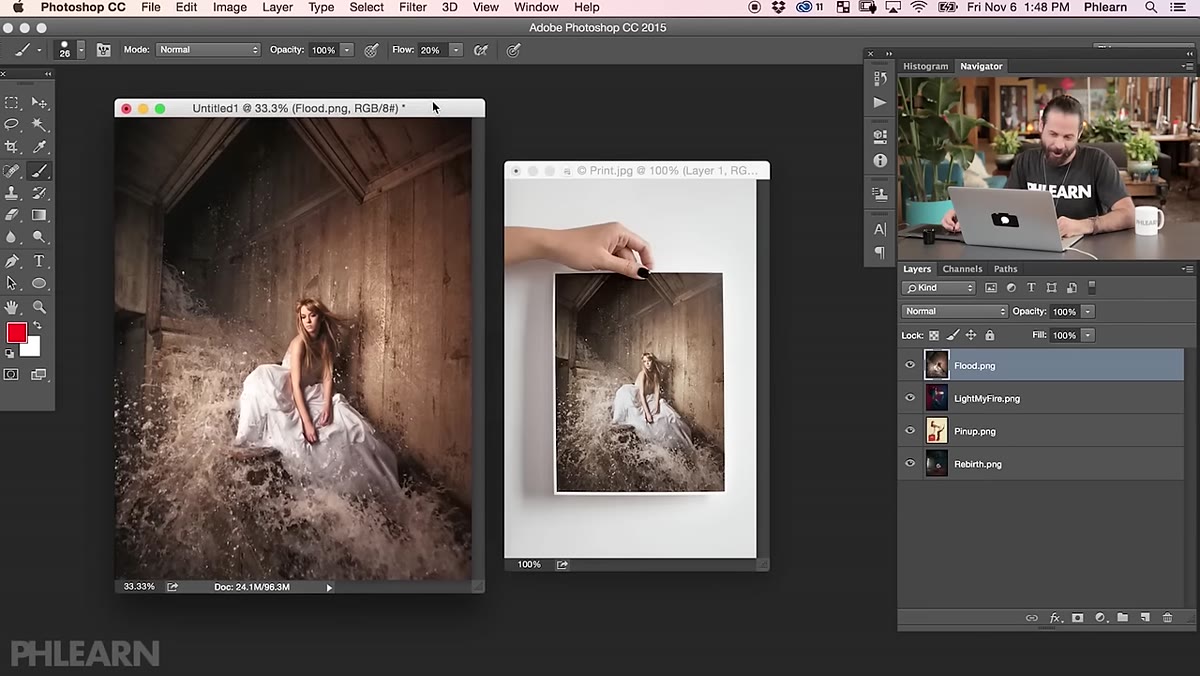Open the layer filter Kind dropdown
Viewport: 1200px width, 676px height.
tap(938, 288)
